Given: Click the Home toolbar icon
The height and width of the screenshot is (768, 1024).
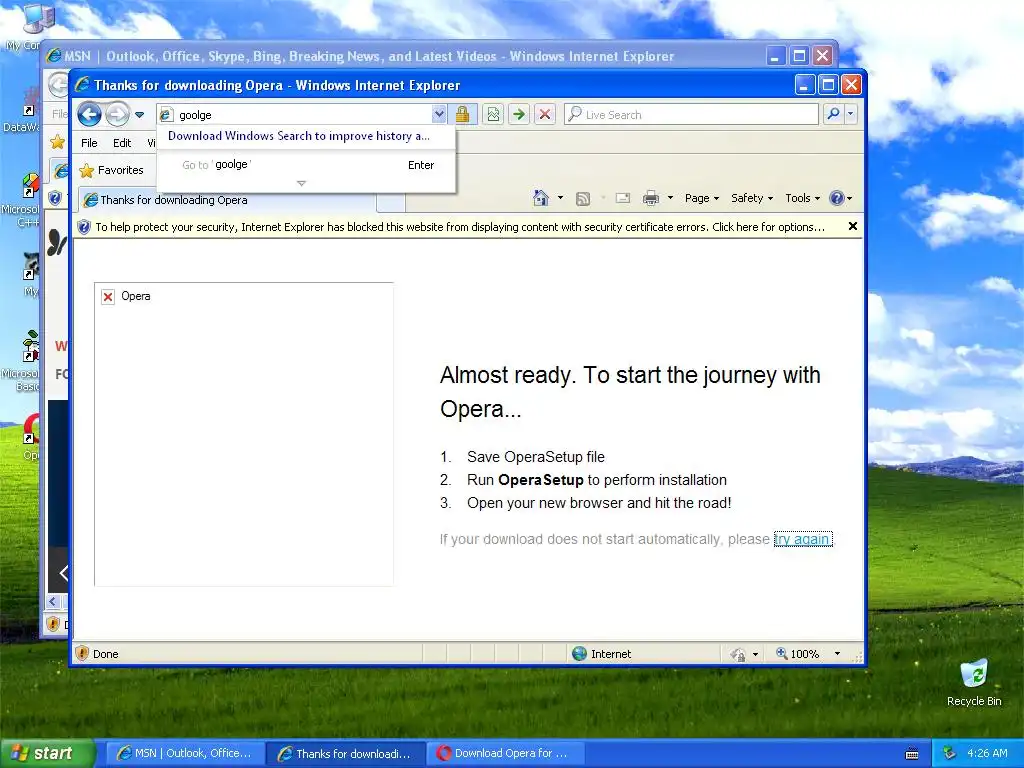Looking at the screenshot, I should pos(541,198).
